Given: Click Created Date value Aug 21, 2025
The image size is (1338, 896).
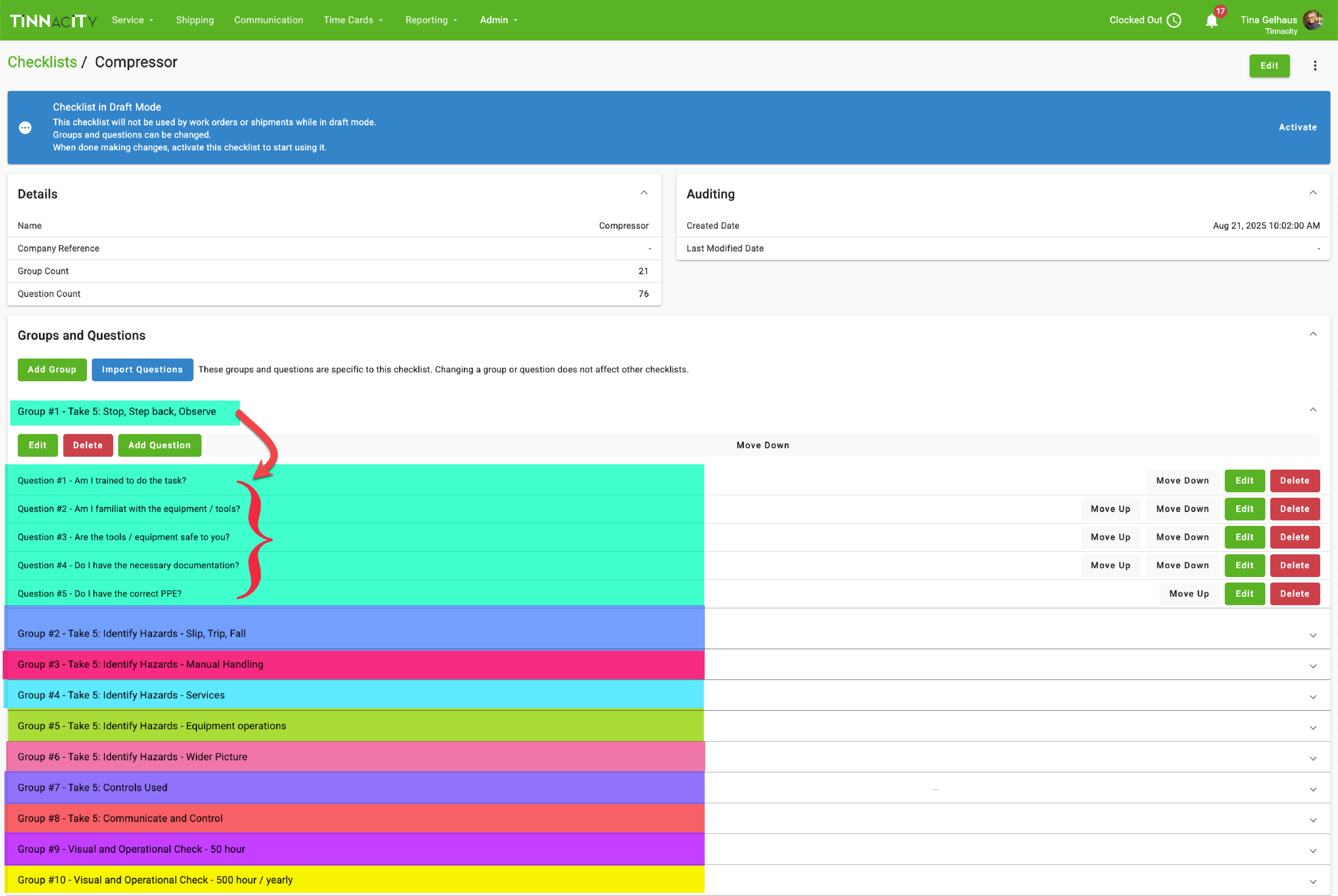Looking at the screenshot, I should click(1266, 226).
